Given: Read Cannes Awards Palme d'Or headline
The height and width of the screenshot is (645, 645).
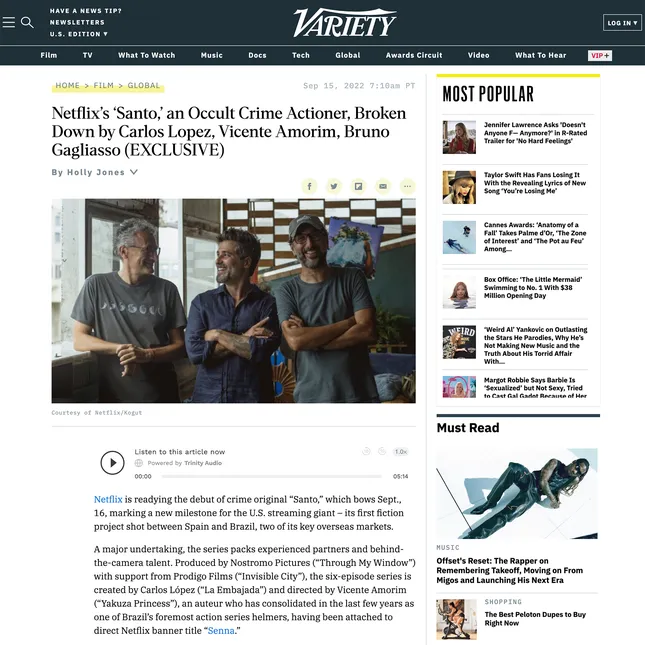Looking at the screenshot, I should click(535, 237).
